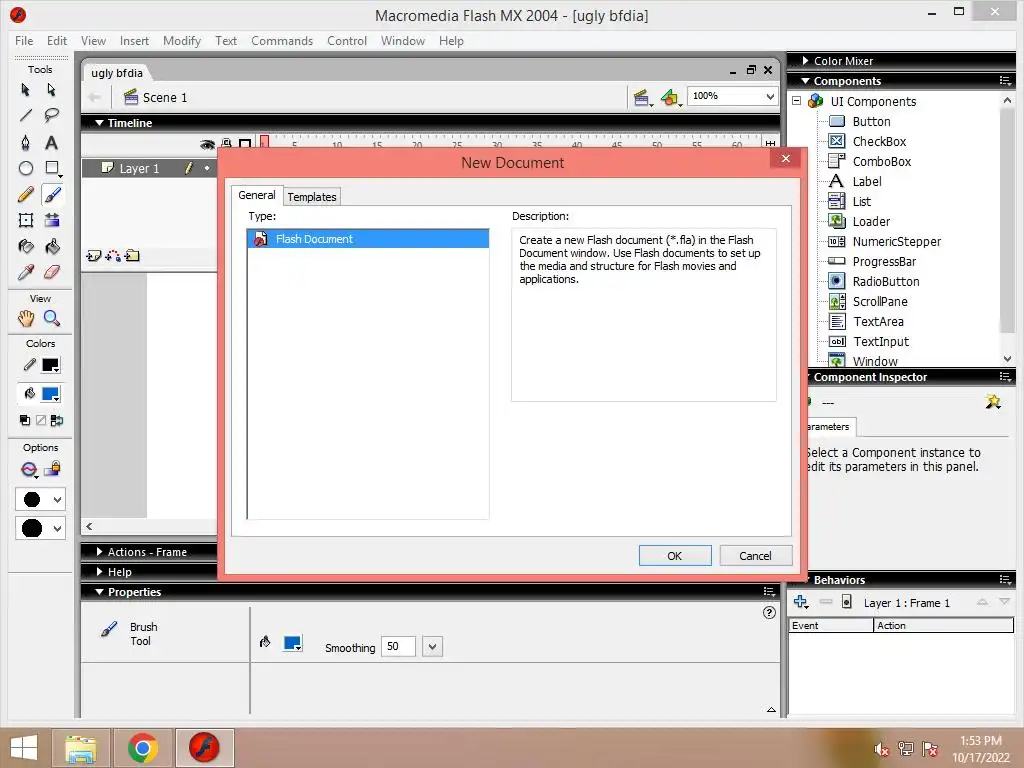Select the Subselection tool
The image size is (1024, 768).
52,89
